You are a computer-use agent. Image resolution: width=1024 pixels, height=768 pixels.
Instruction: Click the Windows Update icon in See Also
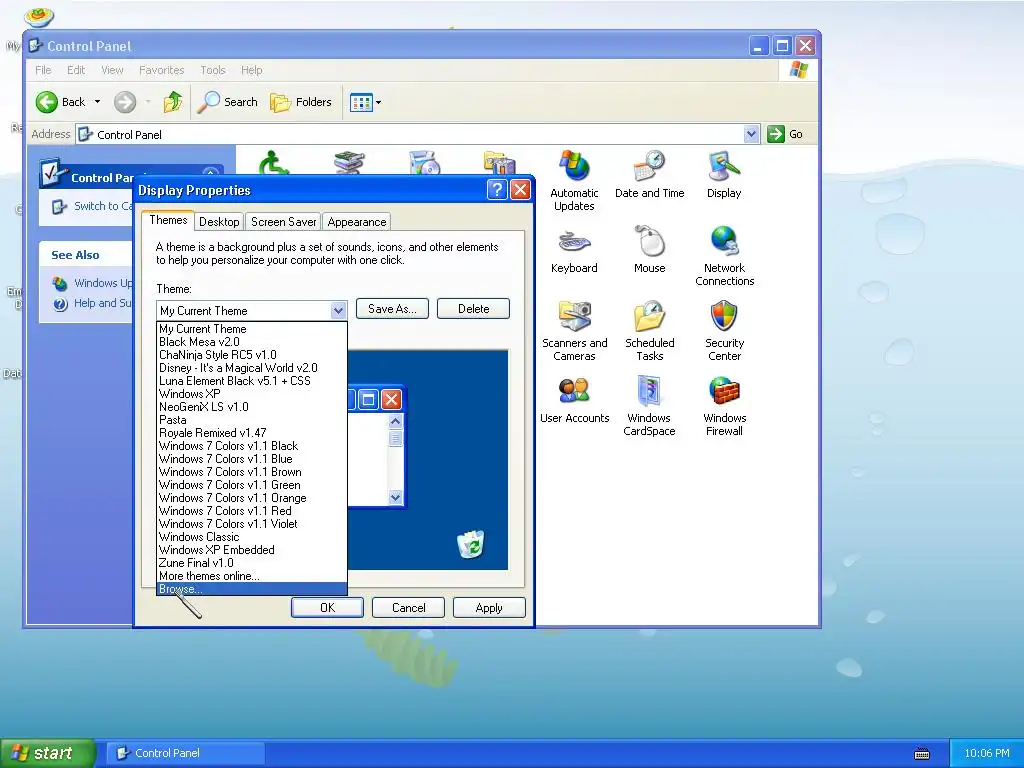point(60,283)
